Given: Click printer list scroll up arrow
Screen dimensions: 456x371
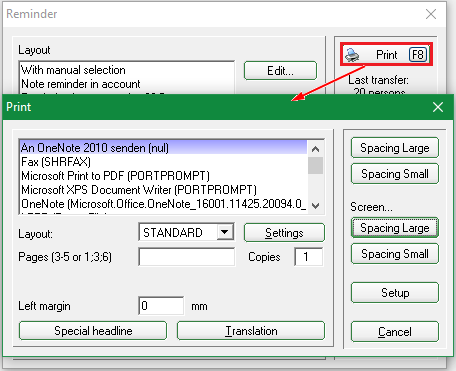Looking at the screenshot, I should (x=315, y=149).
